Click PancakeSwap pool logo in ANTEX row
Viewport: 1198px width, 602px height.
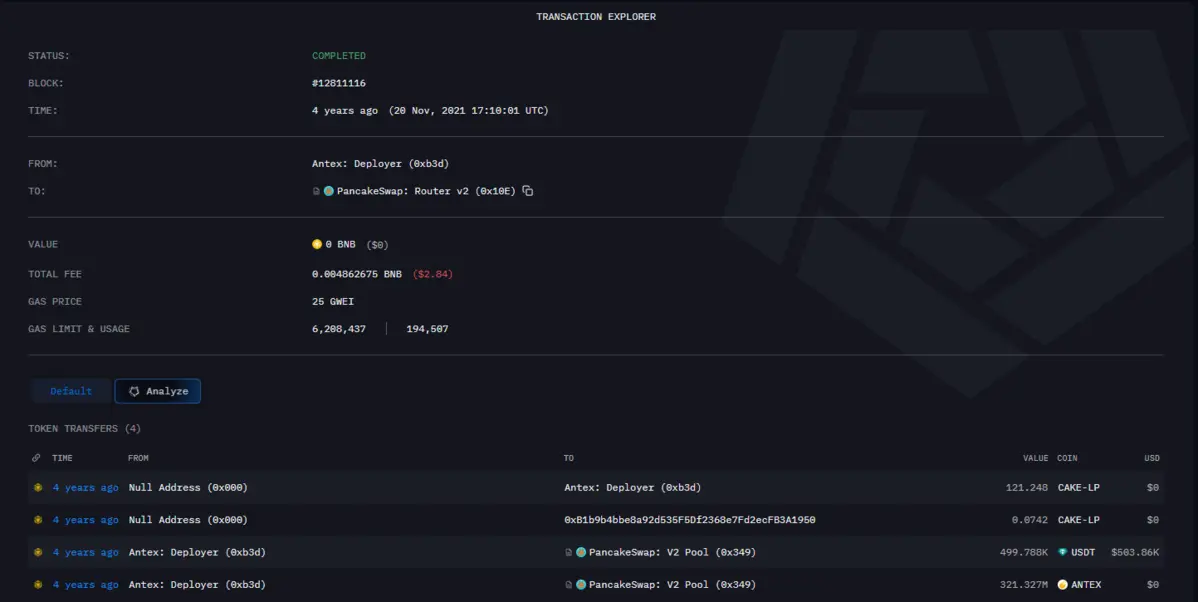pyautogui.click(x=581, y=584)
